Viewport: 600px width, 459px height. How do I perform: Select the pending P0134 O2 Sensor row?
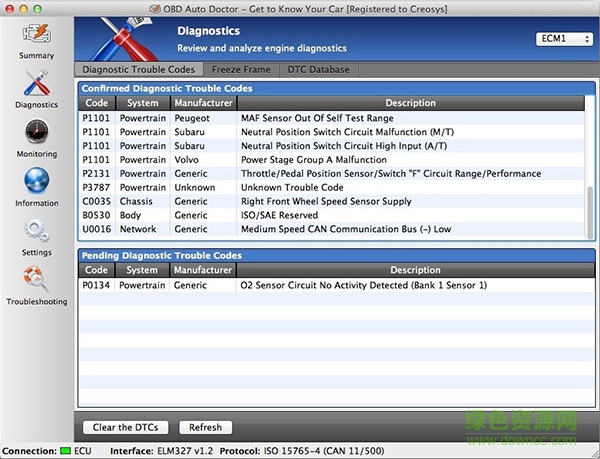pos(330,285)
